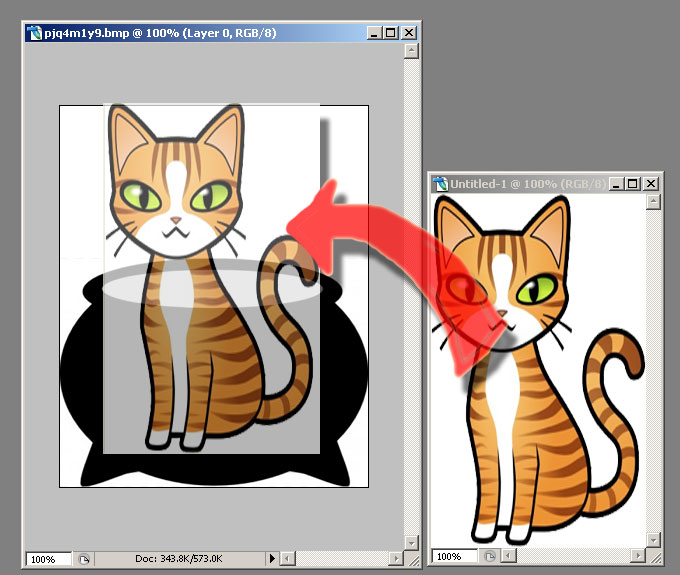Maximize the pjq4m1y9.bmp window

[391, 33]
